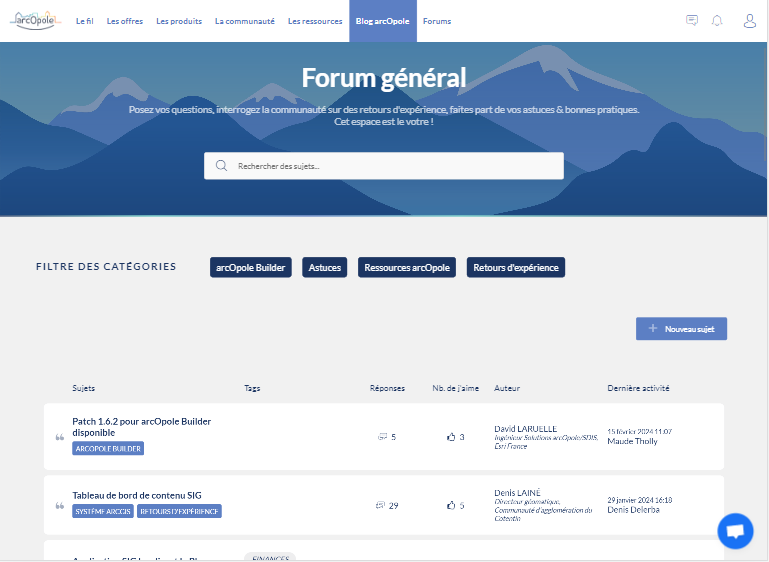
Task: Click the magnifier icon in search bar
Action: coord(221,166)
